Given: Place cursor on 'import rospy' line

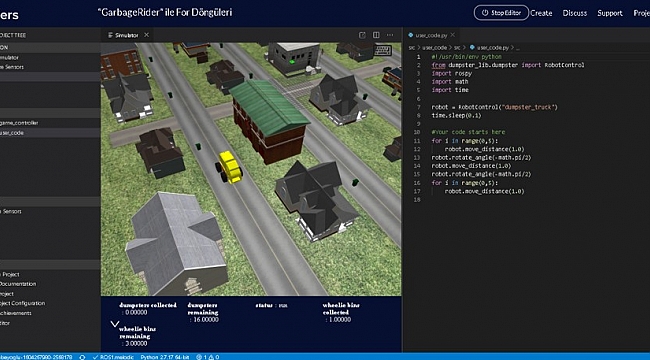Looking at the screenshot, I should pyautogui.click(x=451, y=73).
